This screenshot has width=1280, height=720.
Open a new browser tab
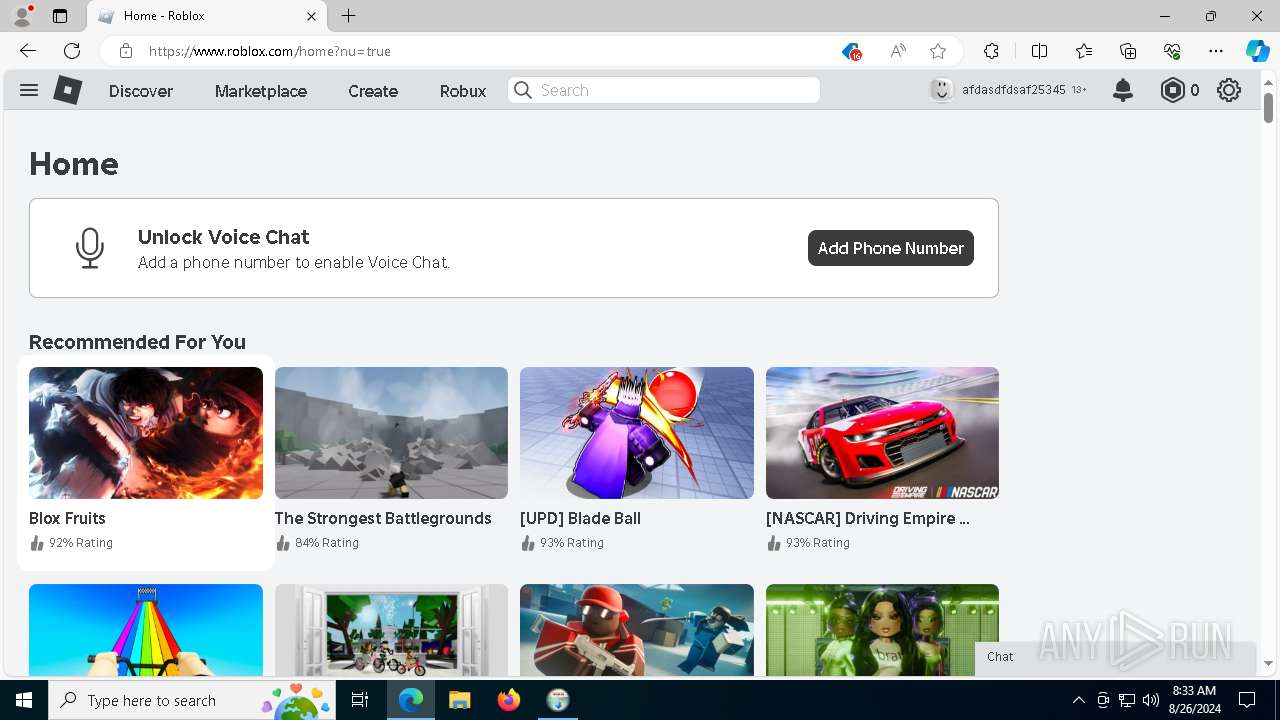pos(348,16)
